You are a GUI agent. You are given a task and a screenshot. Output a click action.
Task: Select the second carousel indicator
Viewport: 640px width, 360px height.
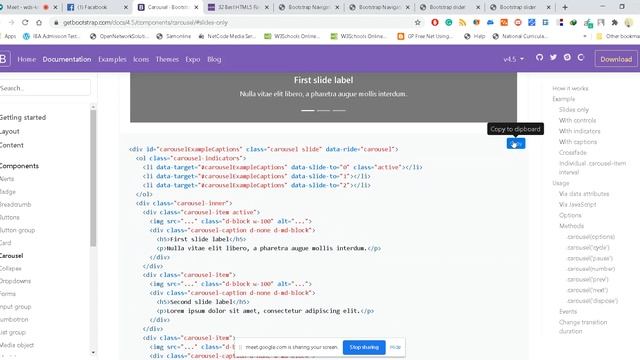pos(323,110)
